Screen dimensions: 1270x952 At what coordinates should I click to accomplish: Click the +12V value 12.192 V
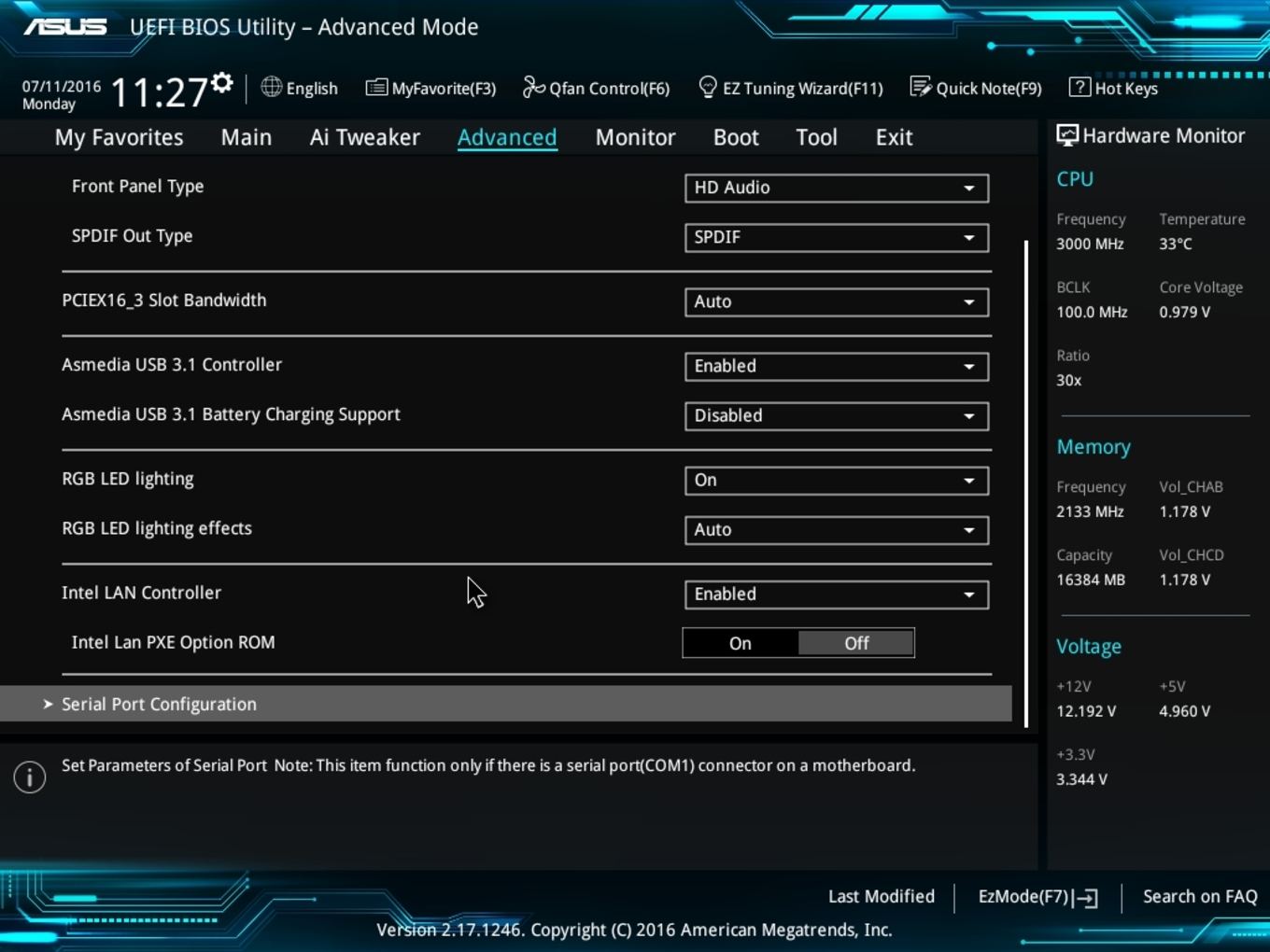pyautogui.click(x=1086, y=711)
